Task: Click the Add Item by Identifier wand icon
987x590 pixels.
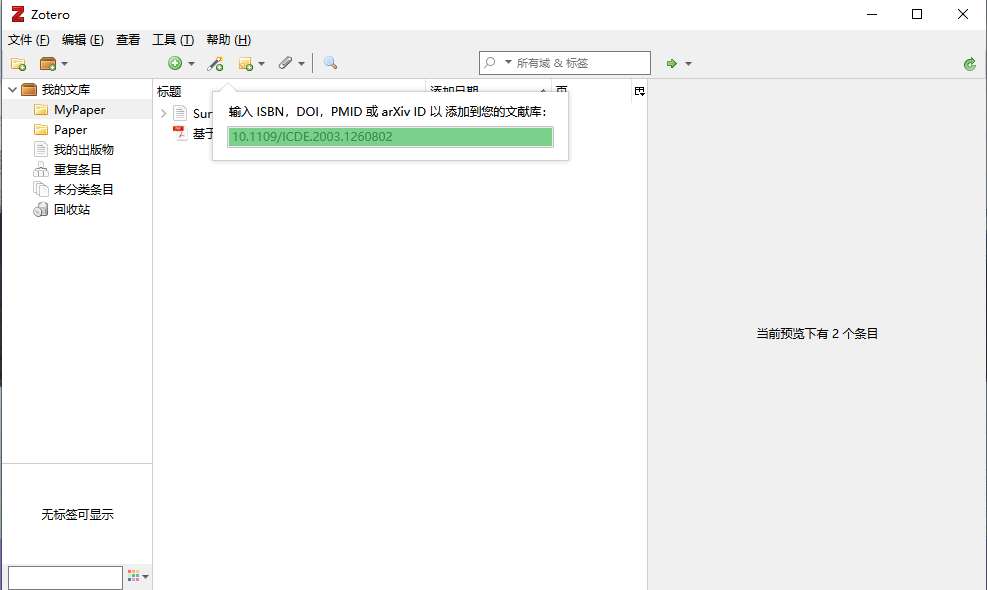Action: (215, 63)
